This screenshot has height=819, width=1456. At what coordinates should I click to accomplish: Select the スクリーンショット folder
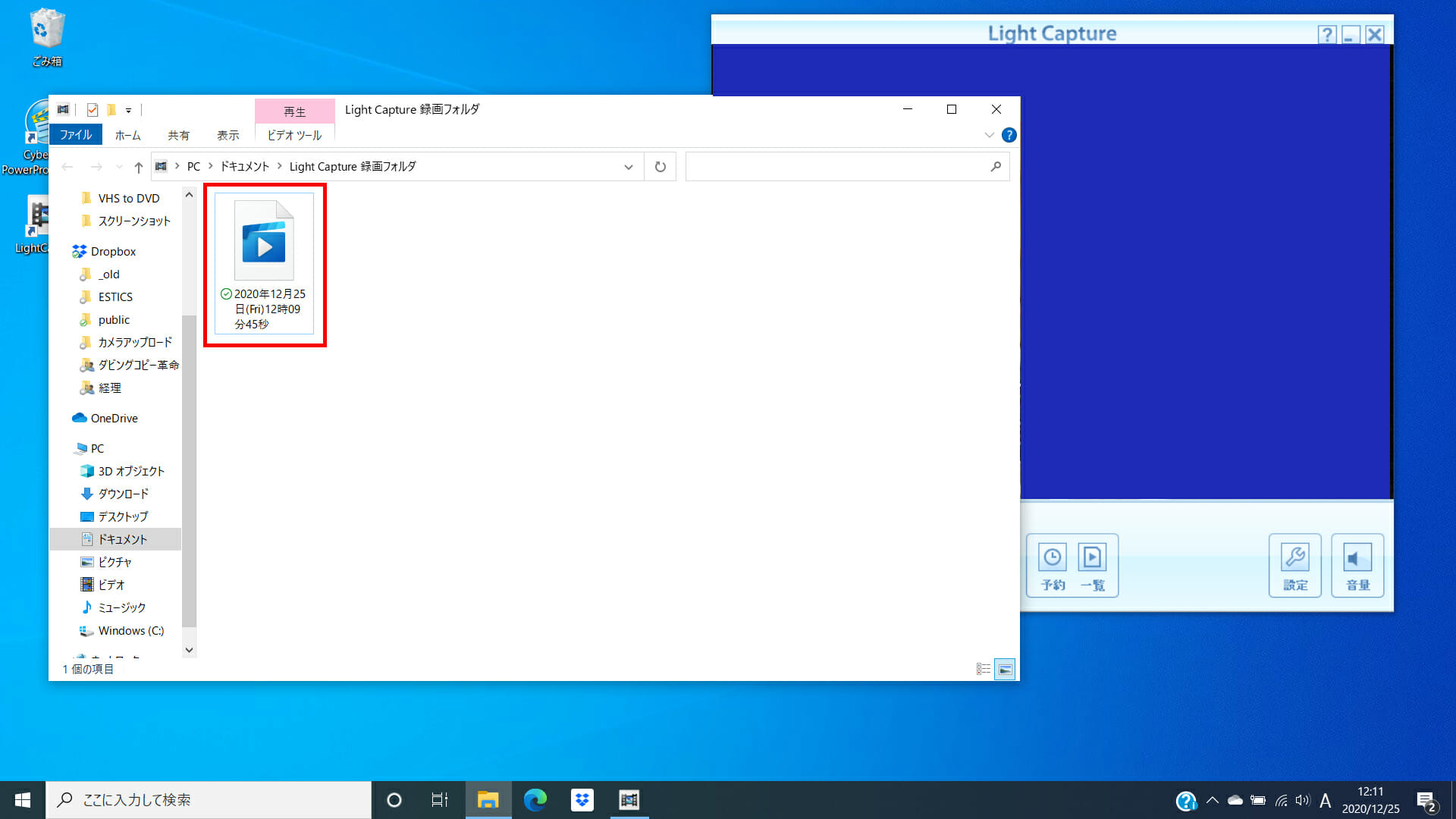tap(126, 221)
